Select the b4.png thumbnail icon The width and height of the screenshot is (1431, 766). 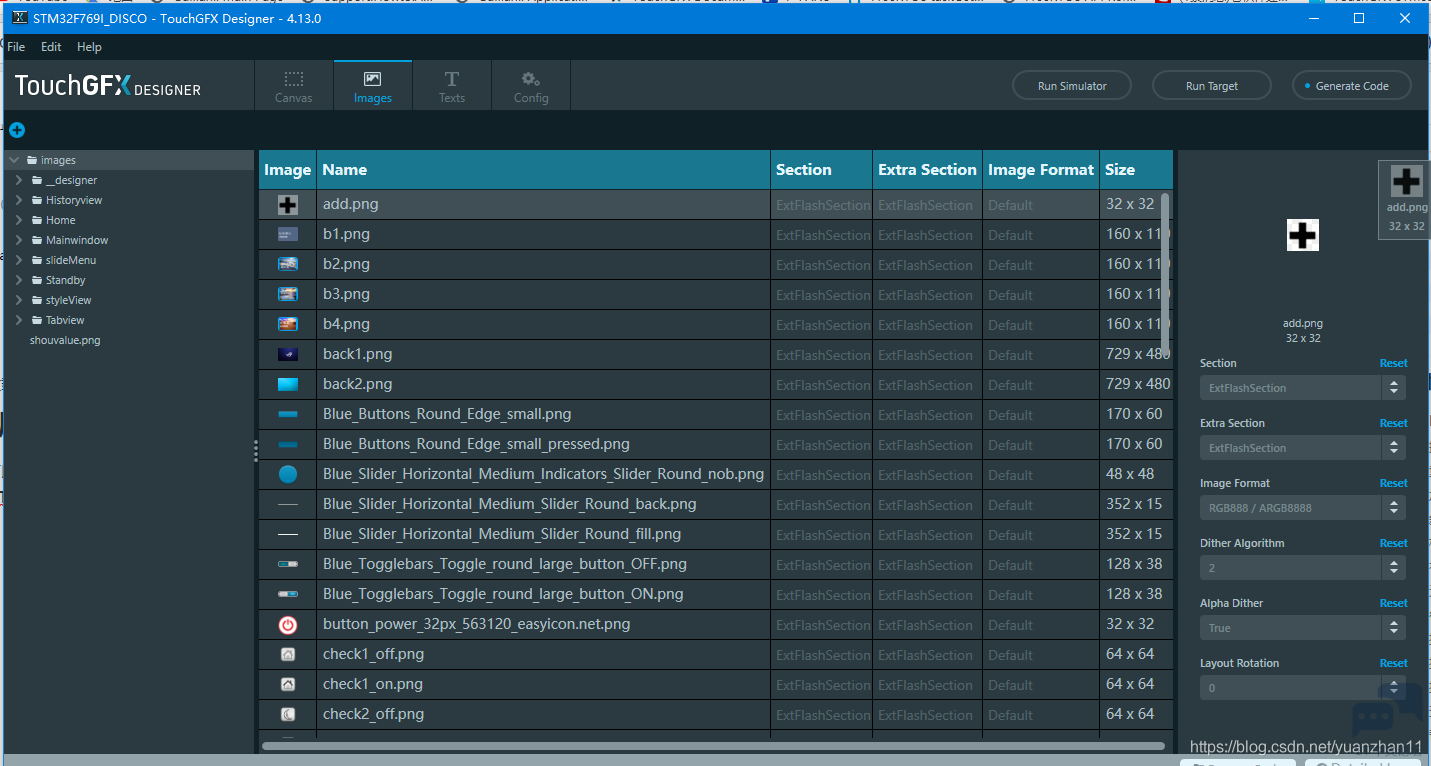pos(288,324)
